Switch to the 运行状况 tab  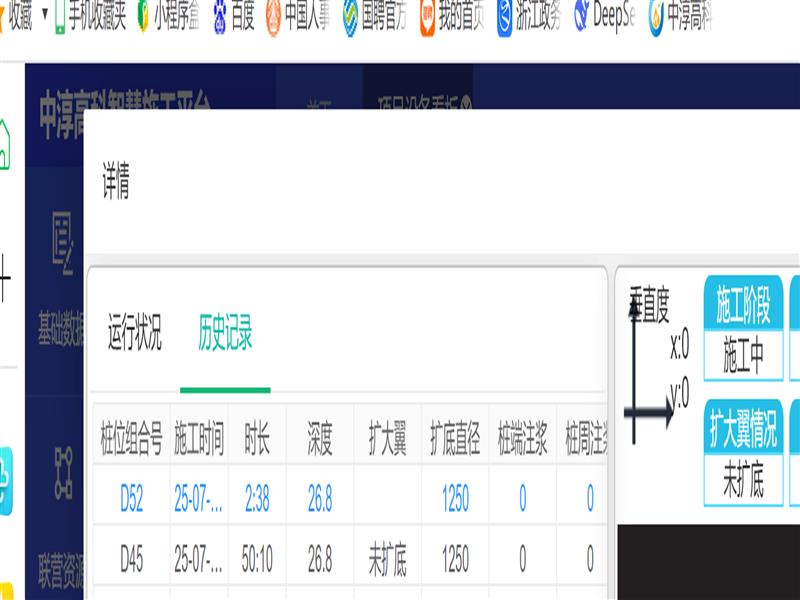click(134, 332)
